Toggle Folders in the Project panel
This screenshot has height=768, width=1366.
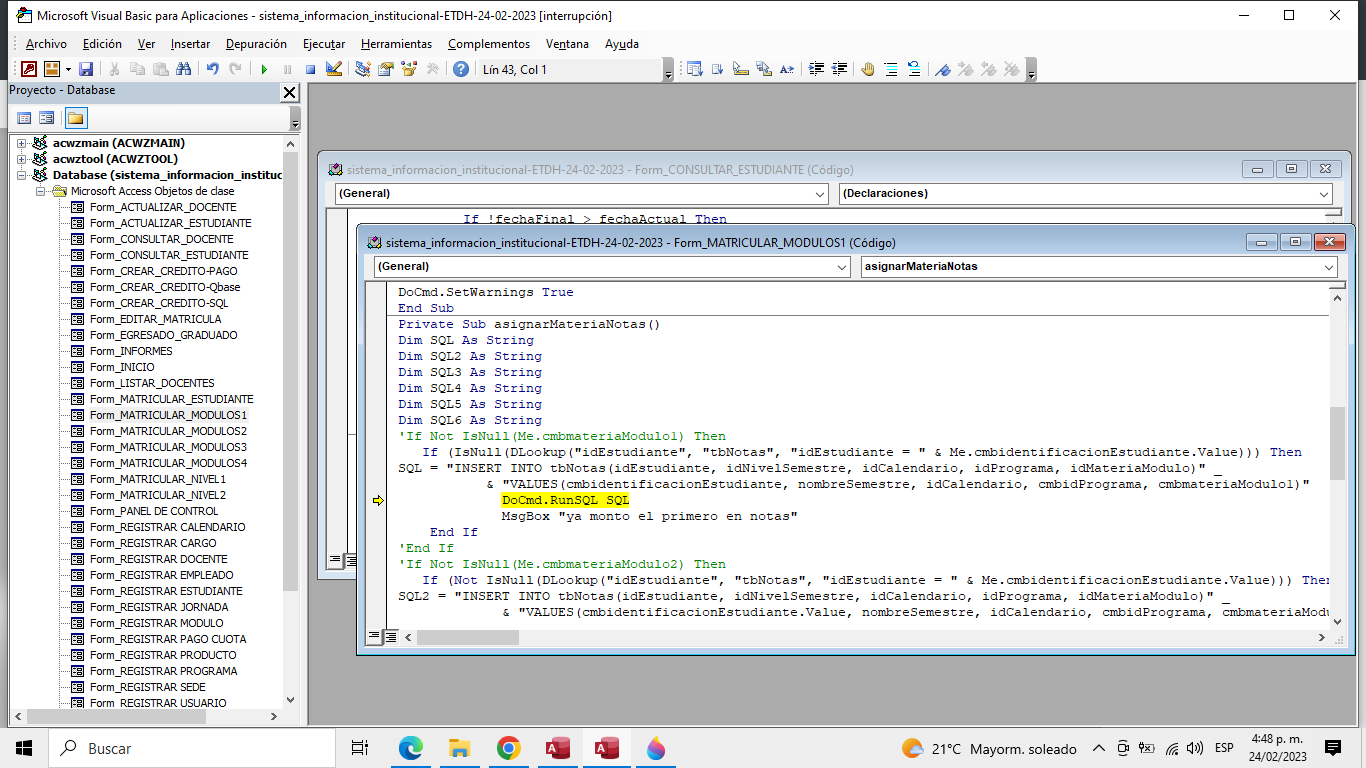pyautogui.click(x=76, y=118)
